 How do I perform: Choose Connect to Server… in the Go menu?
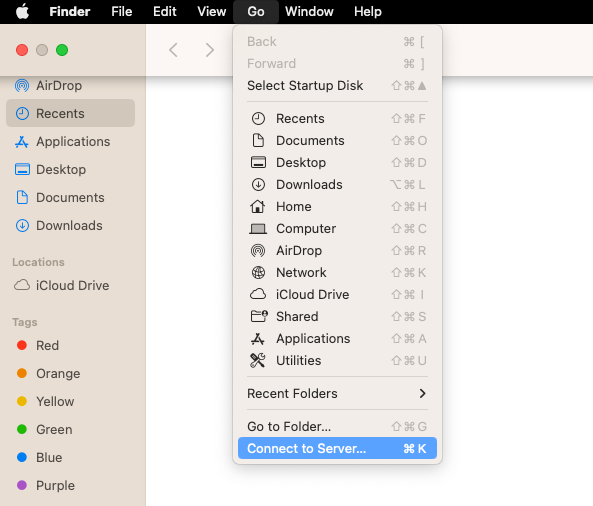(x=337, y=449)
